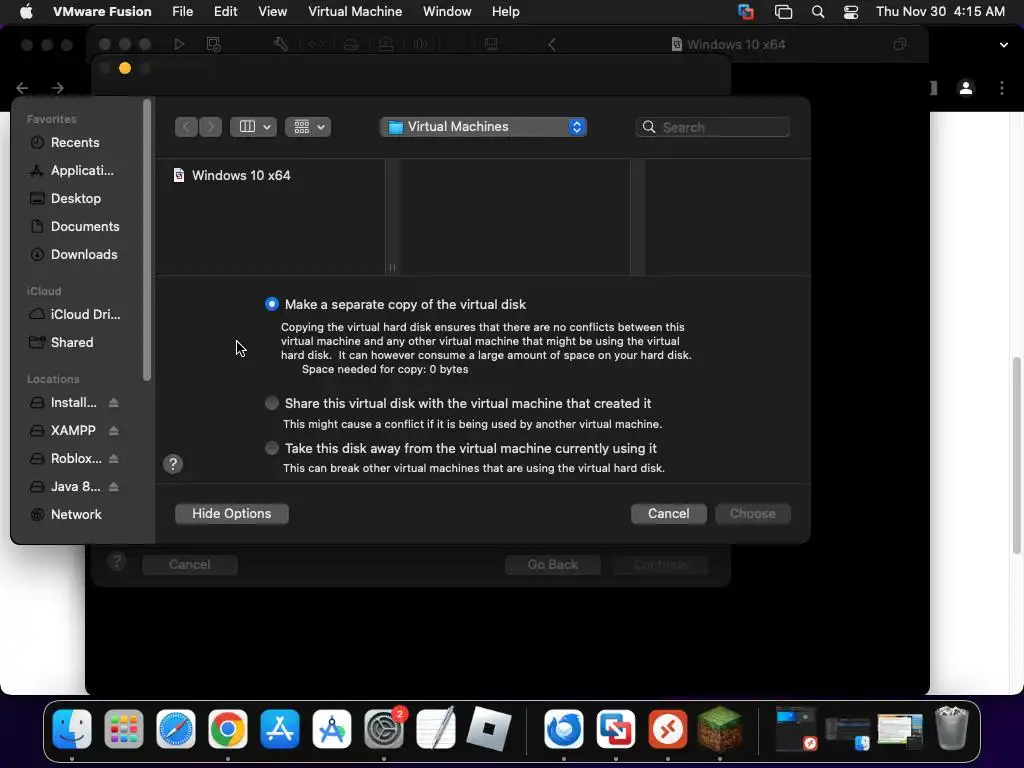1024x768 pixels.
Task: Open the Window menu
Action: pos(447,11)
